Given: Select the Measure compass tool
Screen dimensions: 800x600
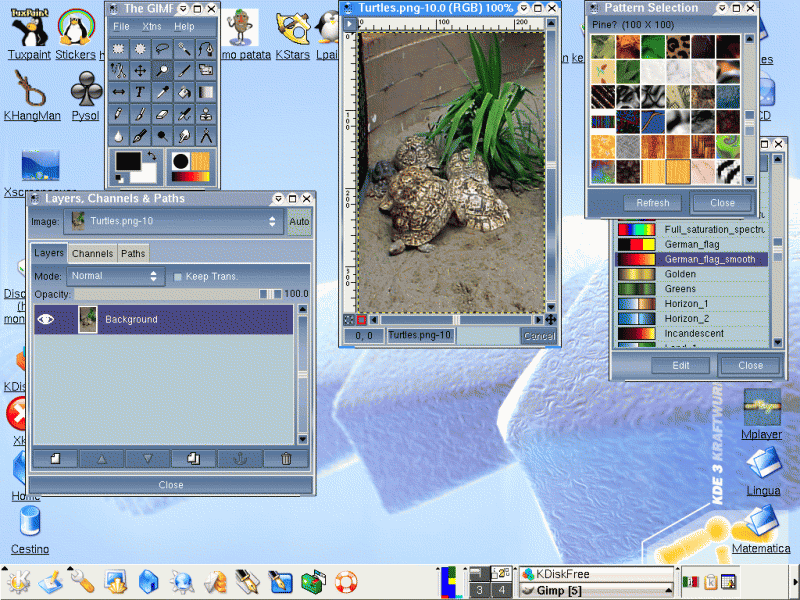Looking at the screenshot, I should click(206, 137).
